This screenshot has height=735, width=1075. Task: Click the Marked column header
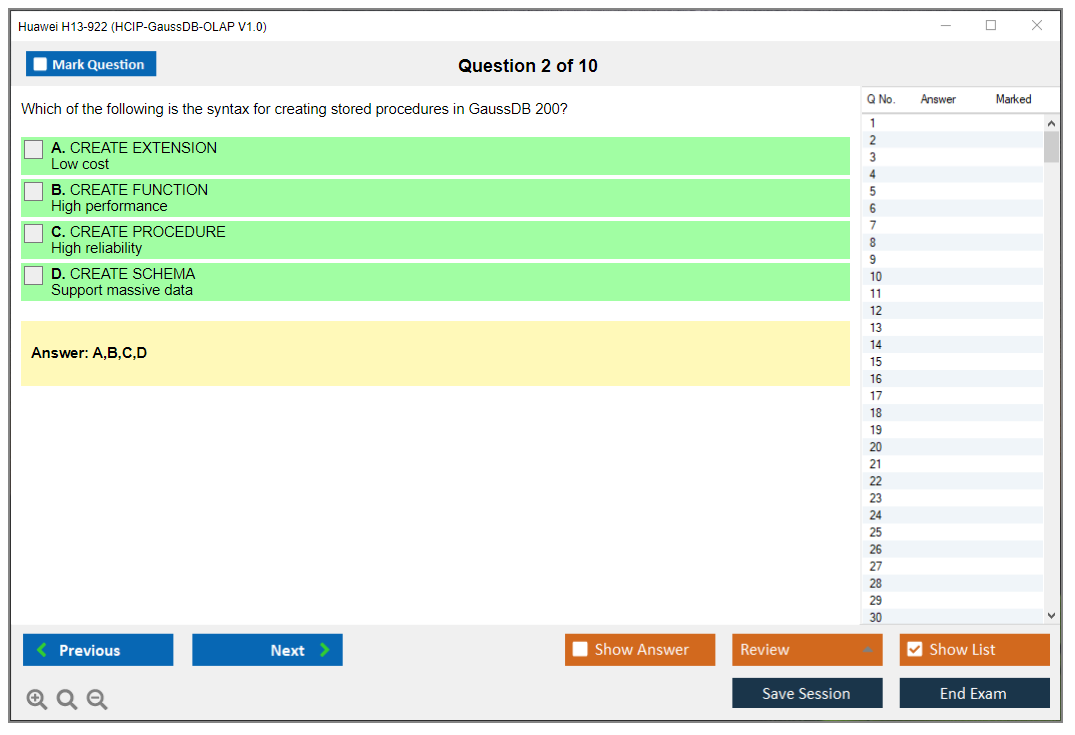(x=1013, y=99)
